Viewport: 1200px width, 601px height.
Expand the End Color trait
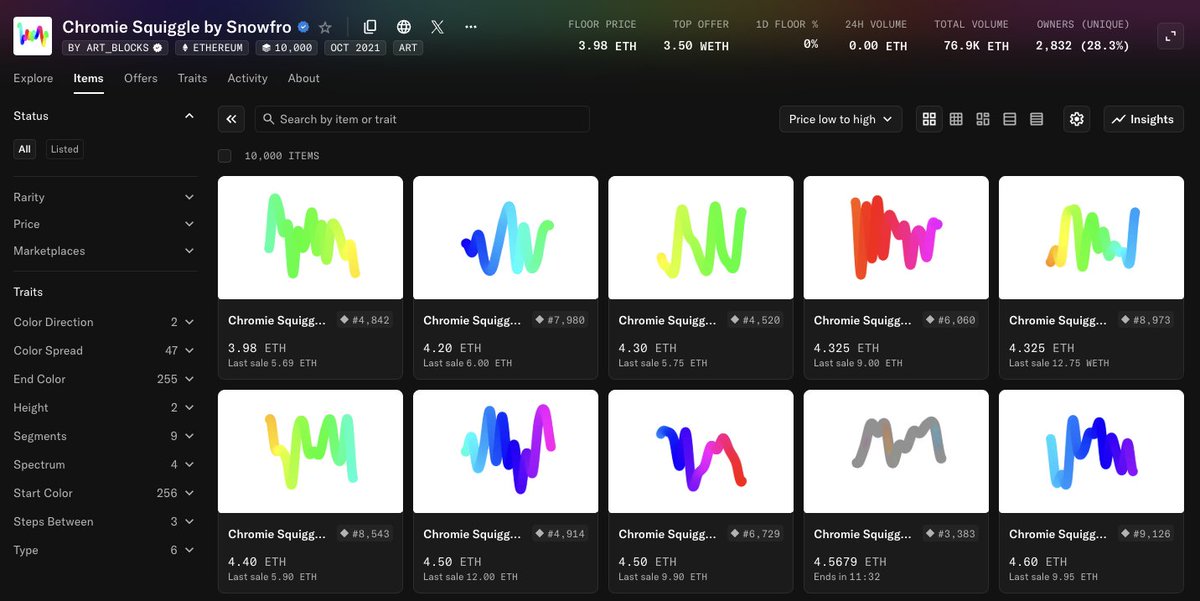coord(105,379)
